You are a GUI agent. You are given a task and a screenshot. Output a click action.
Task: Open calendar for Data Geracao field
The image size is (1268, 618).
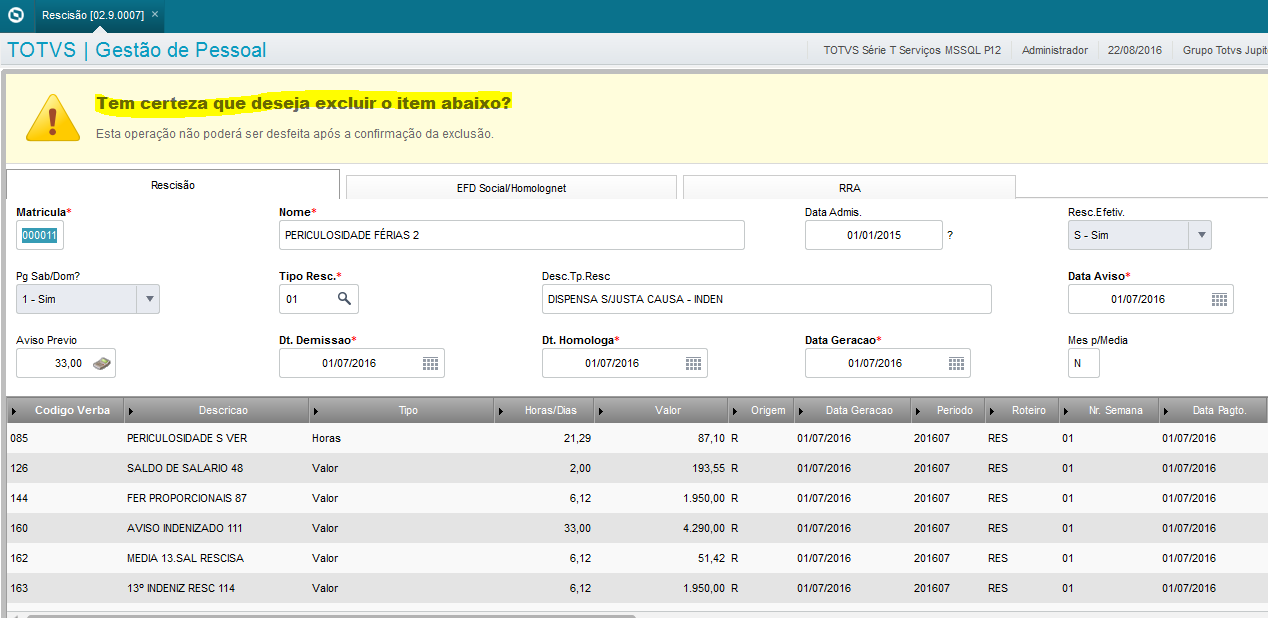point(956,363)
